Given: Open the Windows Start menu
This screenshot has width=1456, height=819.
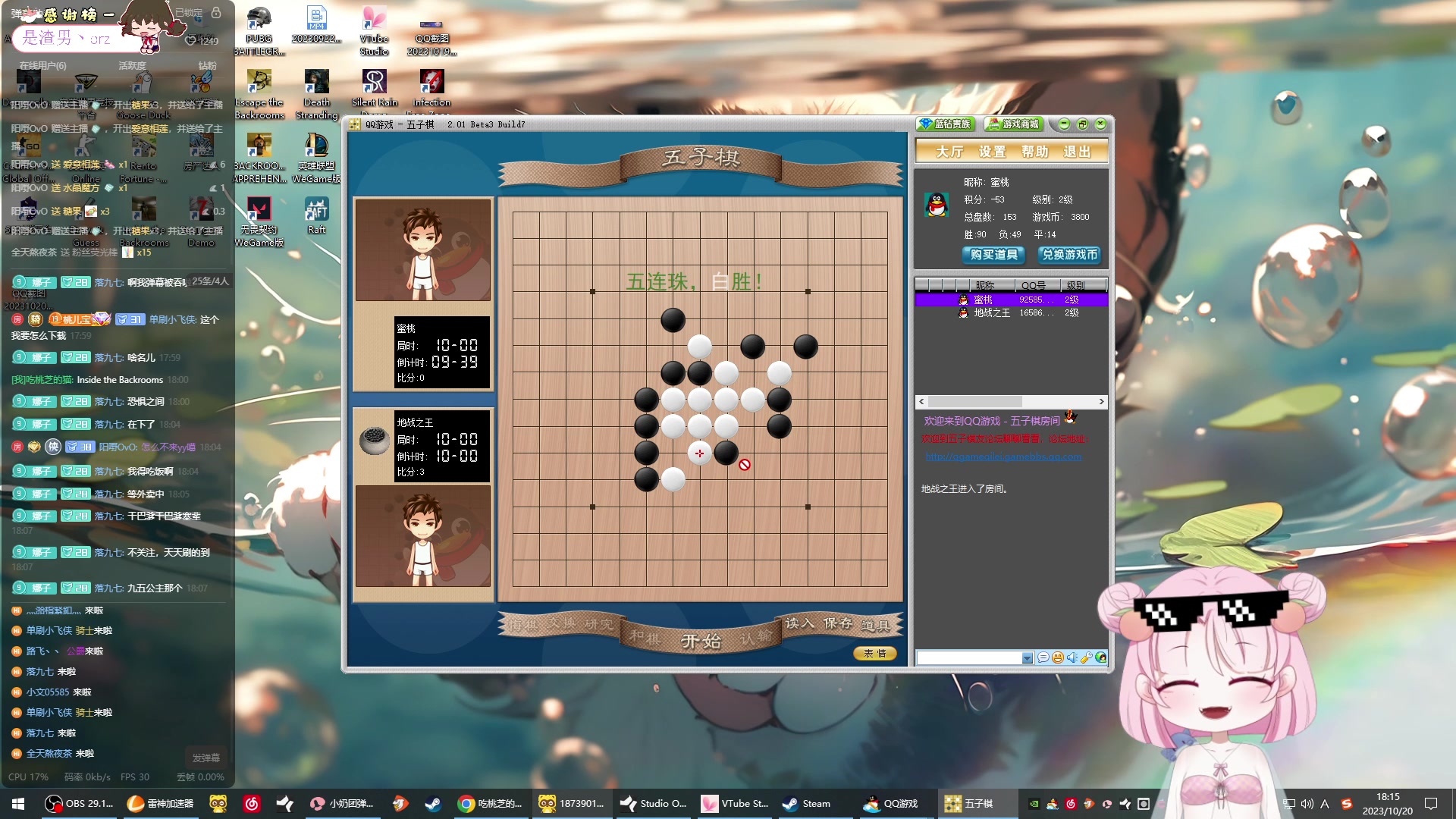Looking at the screenshot, I should pos(18,804).
